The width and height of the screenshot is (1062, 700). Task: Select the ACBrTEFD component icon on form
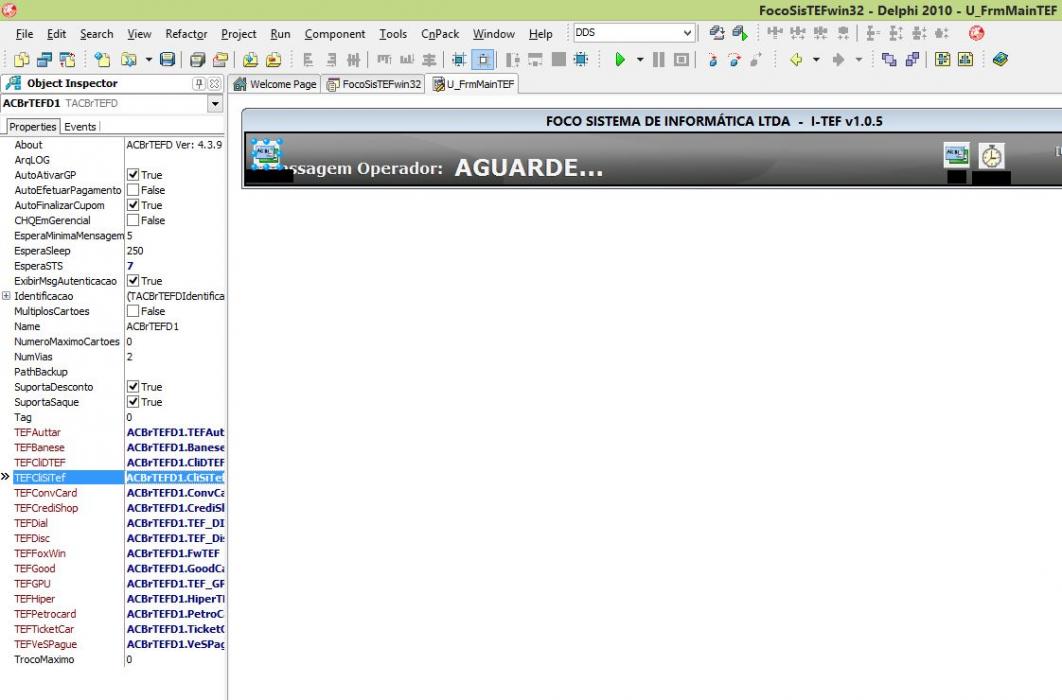[266, 154]
